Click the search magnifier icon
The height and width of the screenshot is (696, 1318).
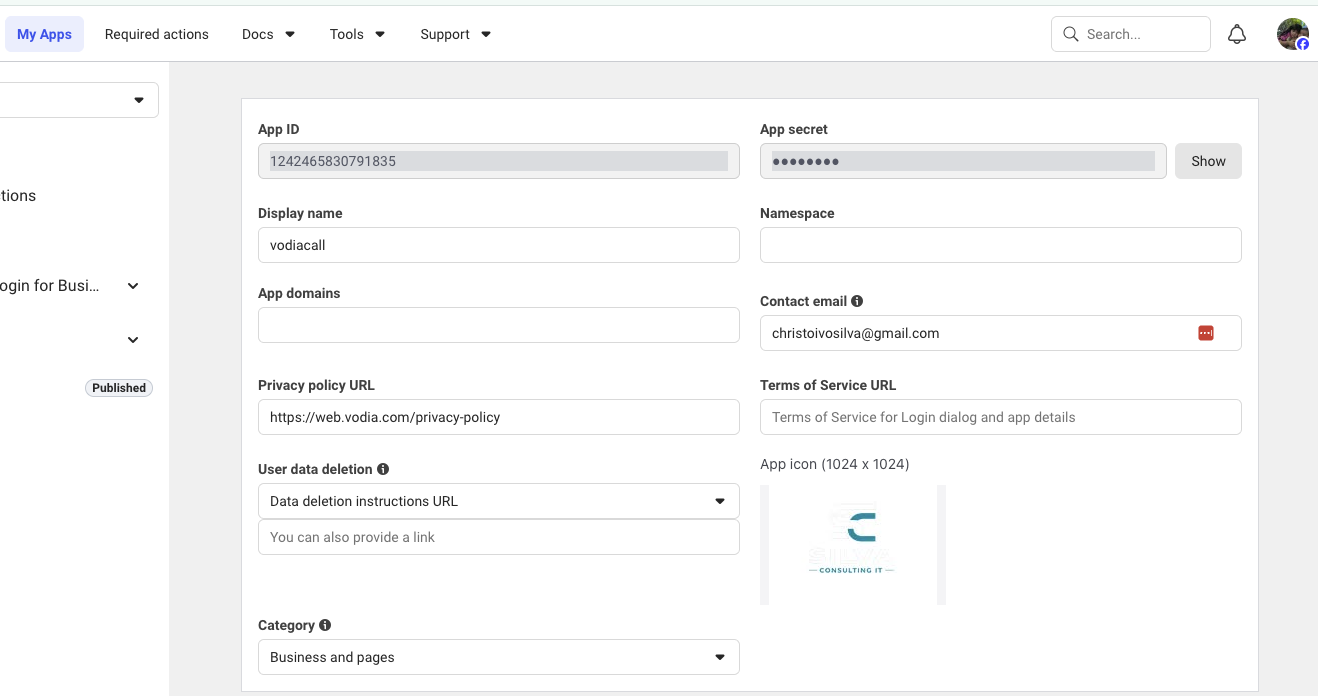(x=1071, y=34)
